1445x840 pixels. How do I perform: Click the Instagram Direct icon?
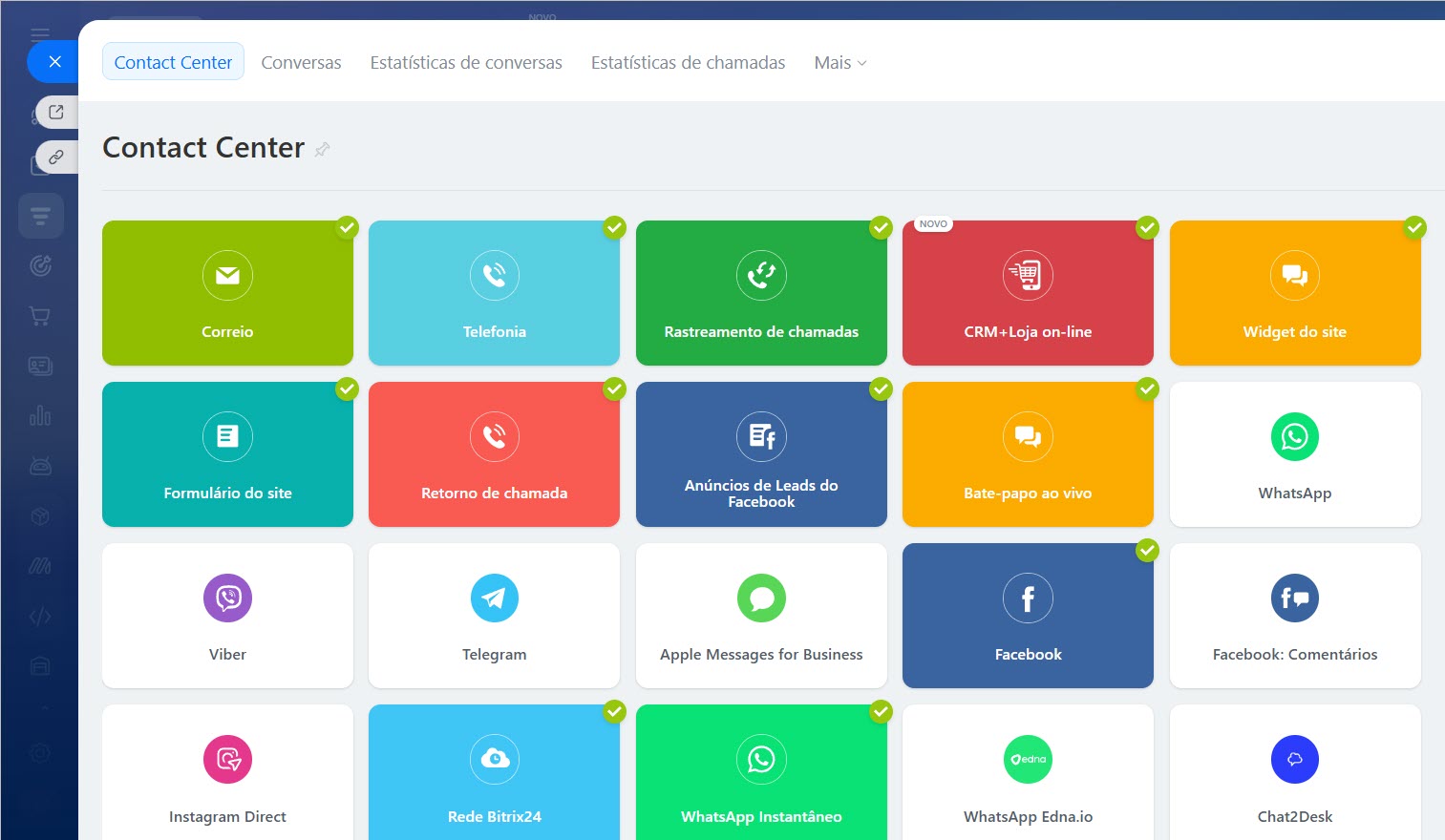227,760
